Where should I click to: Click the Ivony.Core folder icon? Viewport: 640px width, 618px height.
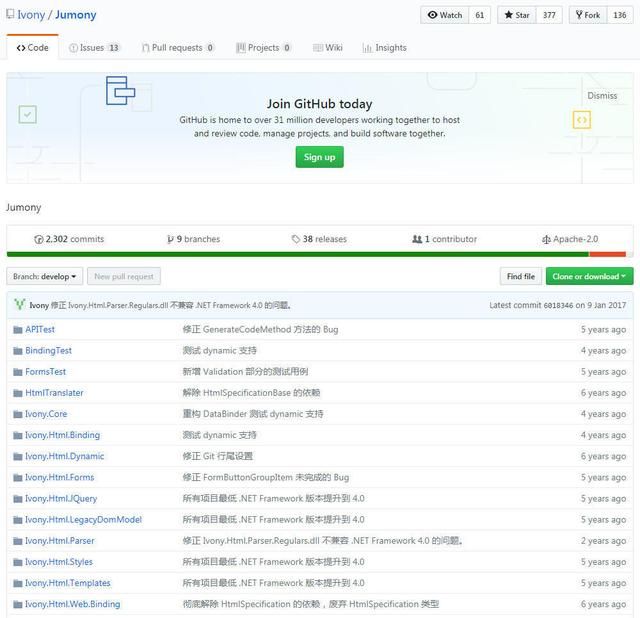click(18, 414)
